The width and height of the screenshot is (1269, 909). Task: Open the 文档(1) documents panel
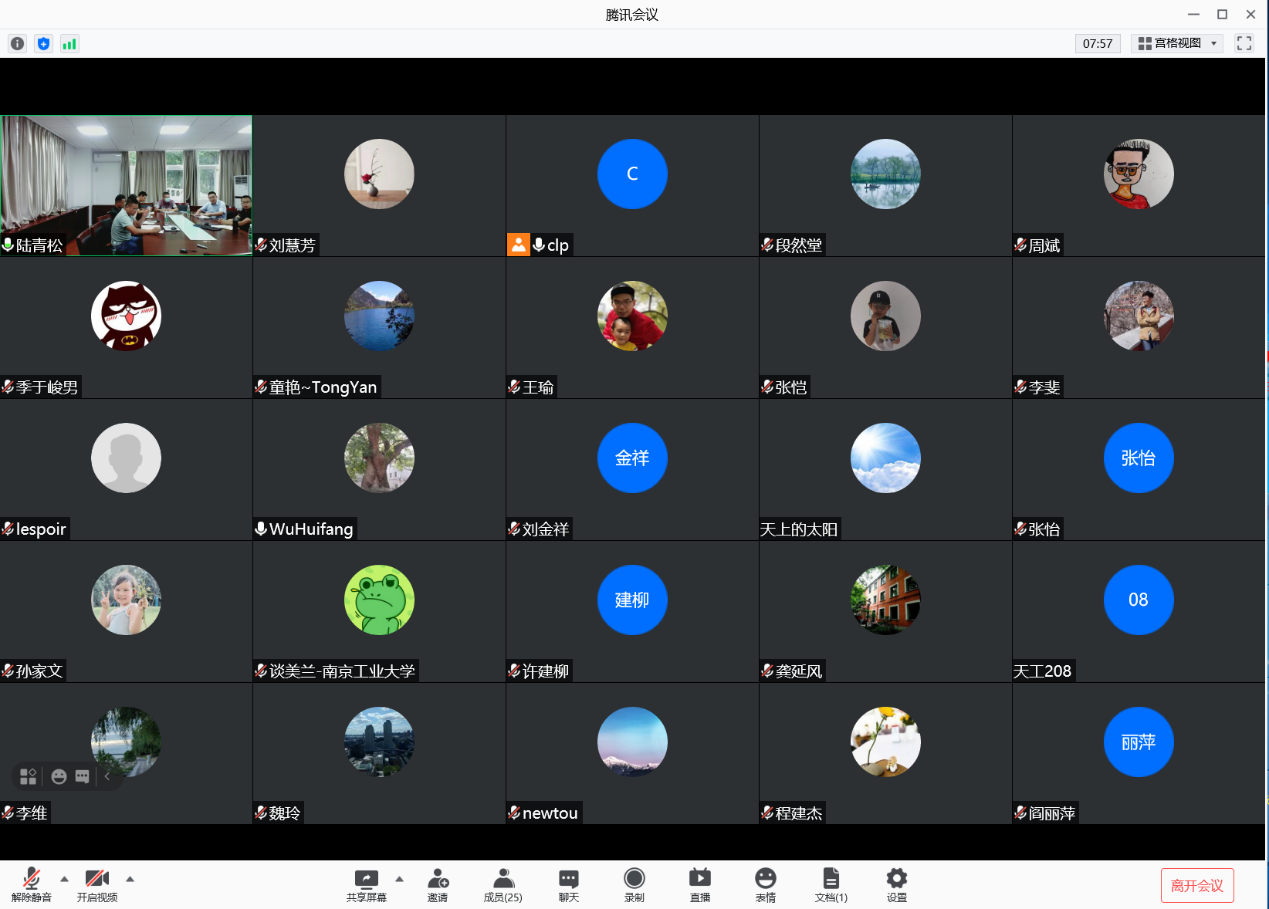pyautogui.click(x=831, y=884)
